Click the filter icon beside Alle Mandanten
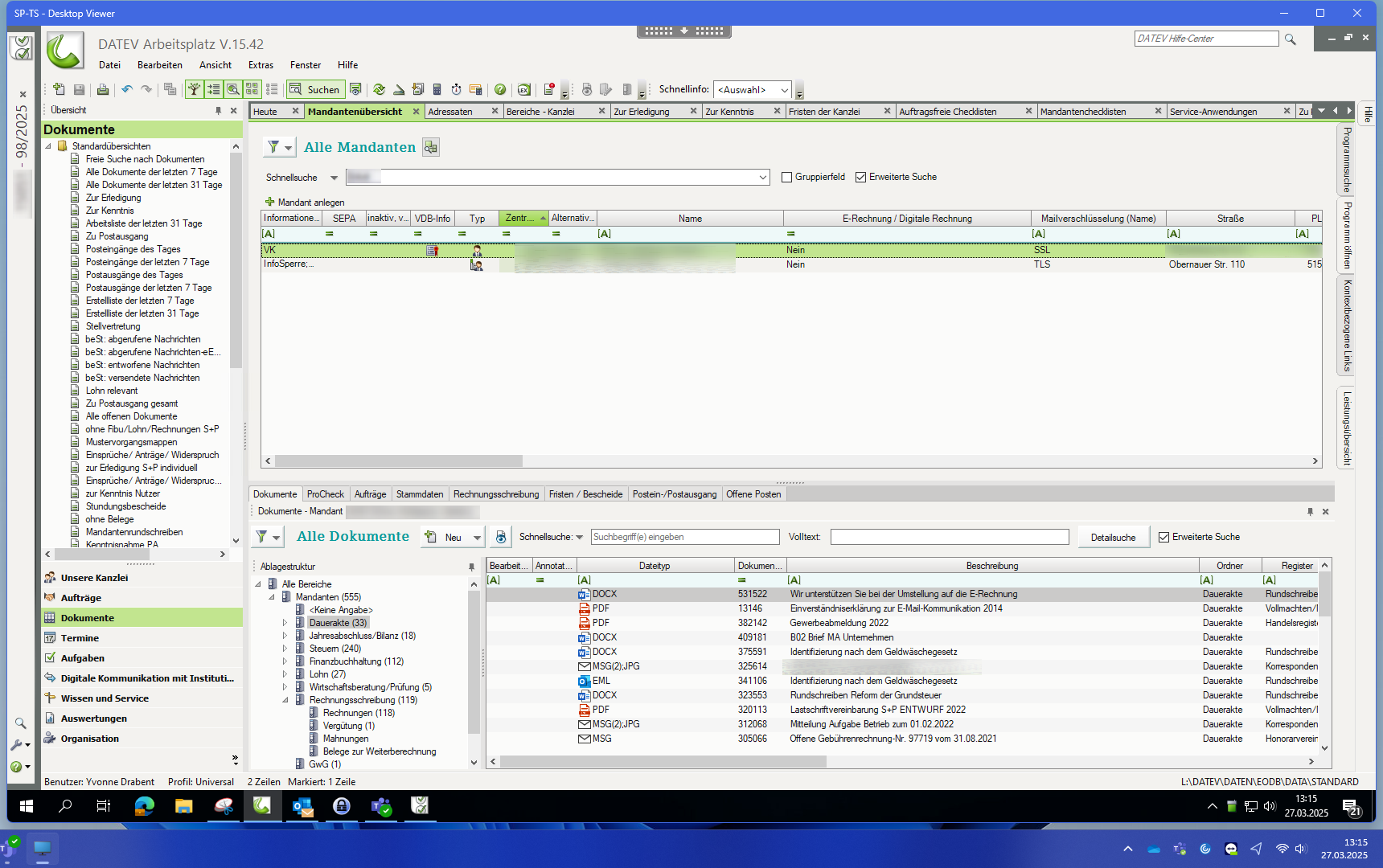The image size is (1383, 868). [273, 147]
